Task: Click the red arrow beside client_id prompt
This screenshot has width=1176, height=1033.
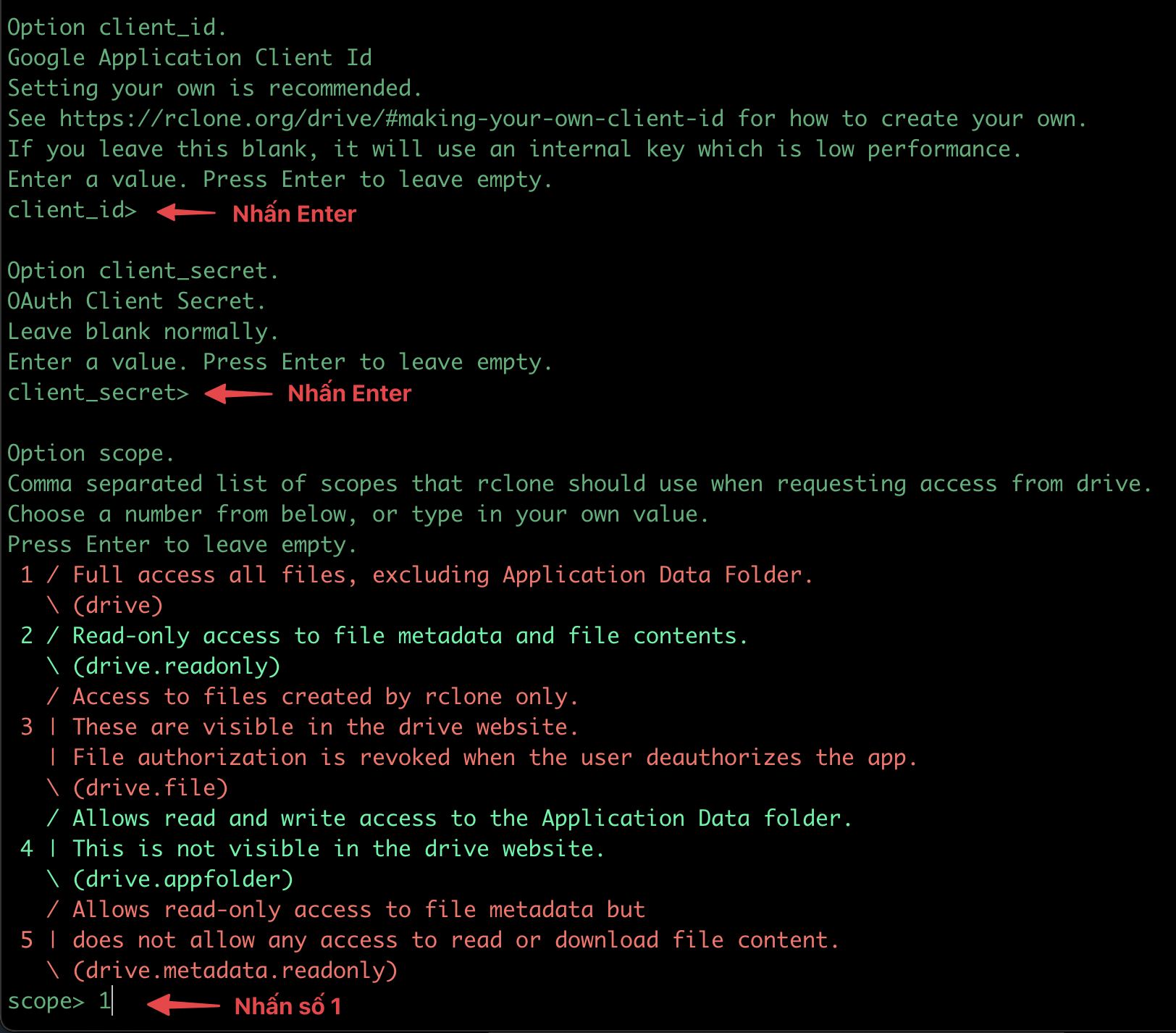Action: pyautogui.click(x=186, y=212)
